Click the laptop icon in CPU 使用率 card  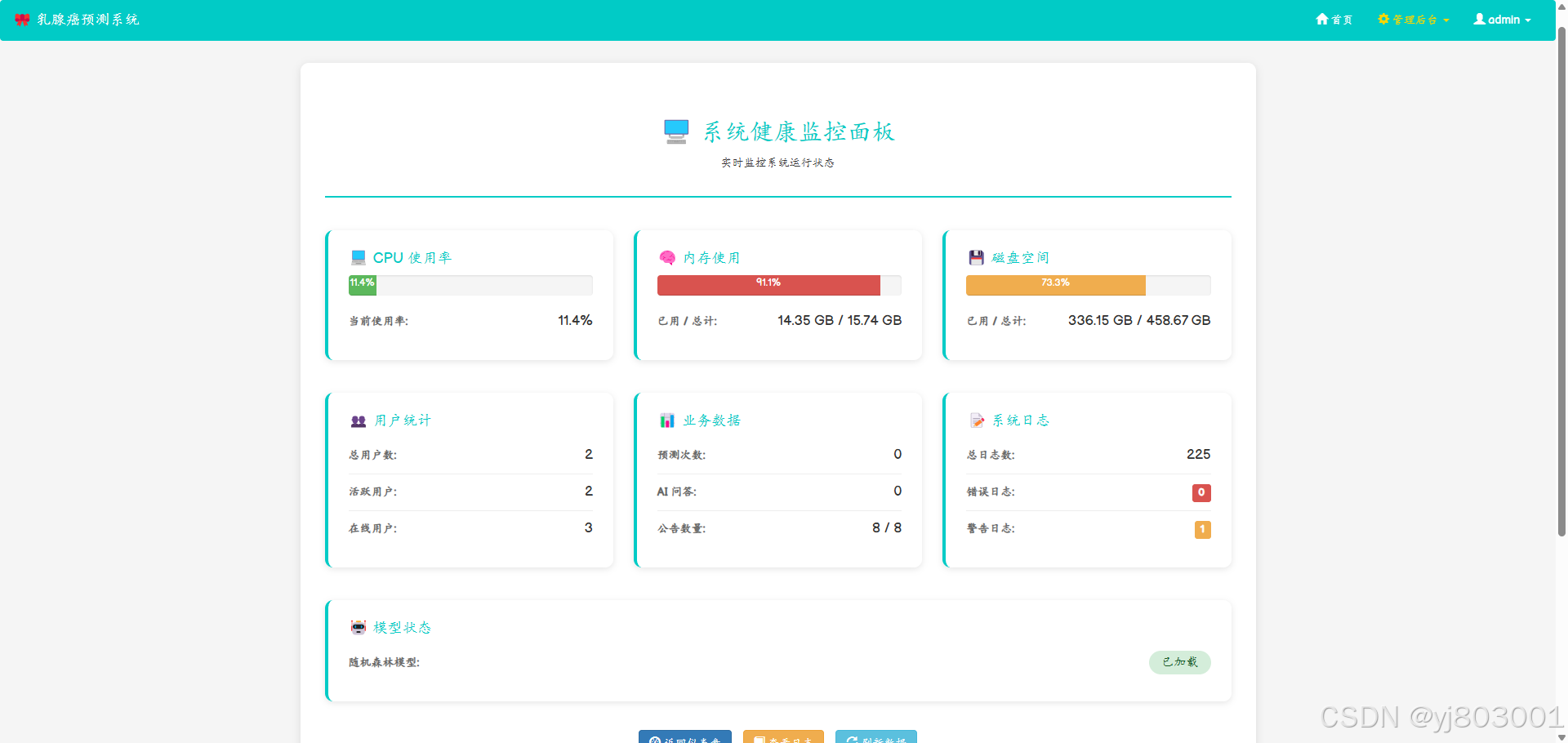358,258
